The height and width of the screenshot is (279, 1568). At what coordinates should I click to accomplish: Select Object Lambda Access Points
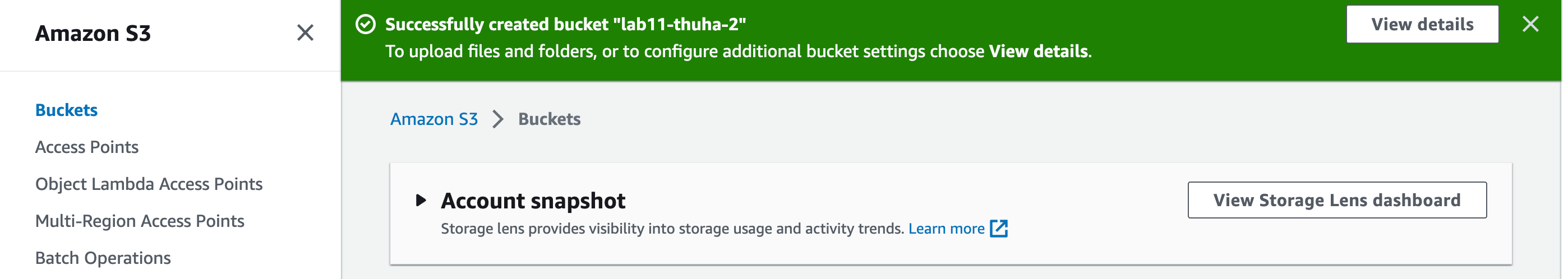[149, 184]
